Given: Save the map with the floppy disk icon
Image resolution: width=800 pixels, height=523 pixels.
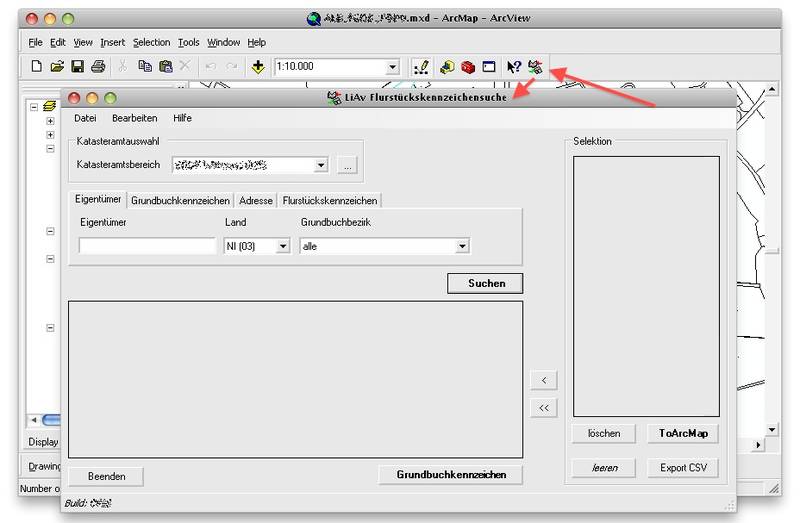Looking at the screenshot, I should (x=78, y=66).
